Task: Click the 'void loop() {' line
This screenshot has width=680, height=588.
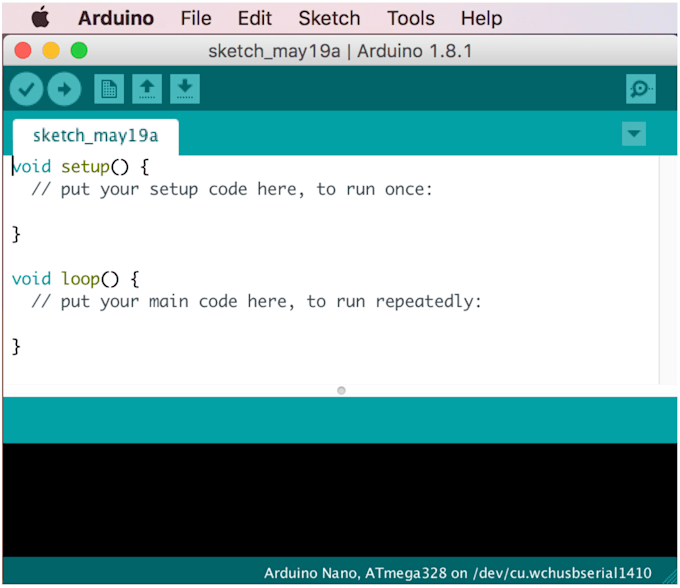Action: (x=75, y=279)
